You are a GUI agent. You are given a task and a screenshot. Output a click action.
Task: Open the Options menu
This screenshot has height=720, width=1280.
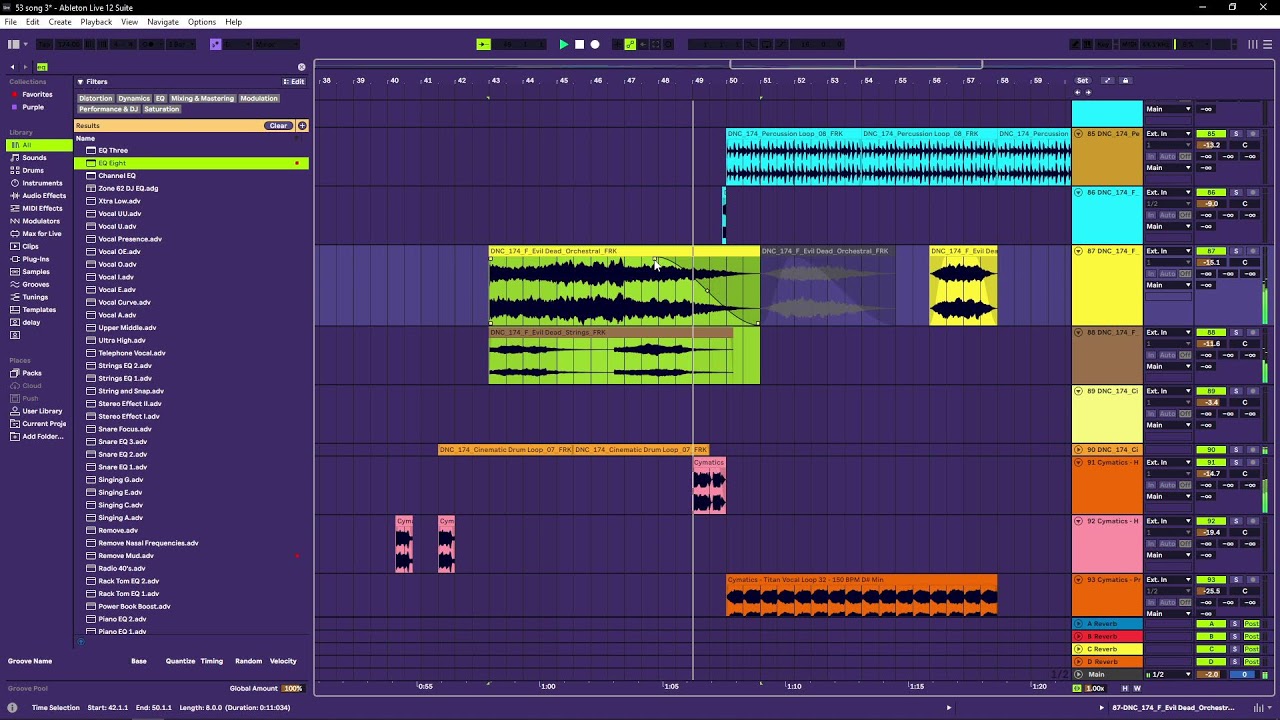tap(201, 22)
